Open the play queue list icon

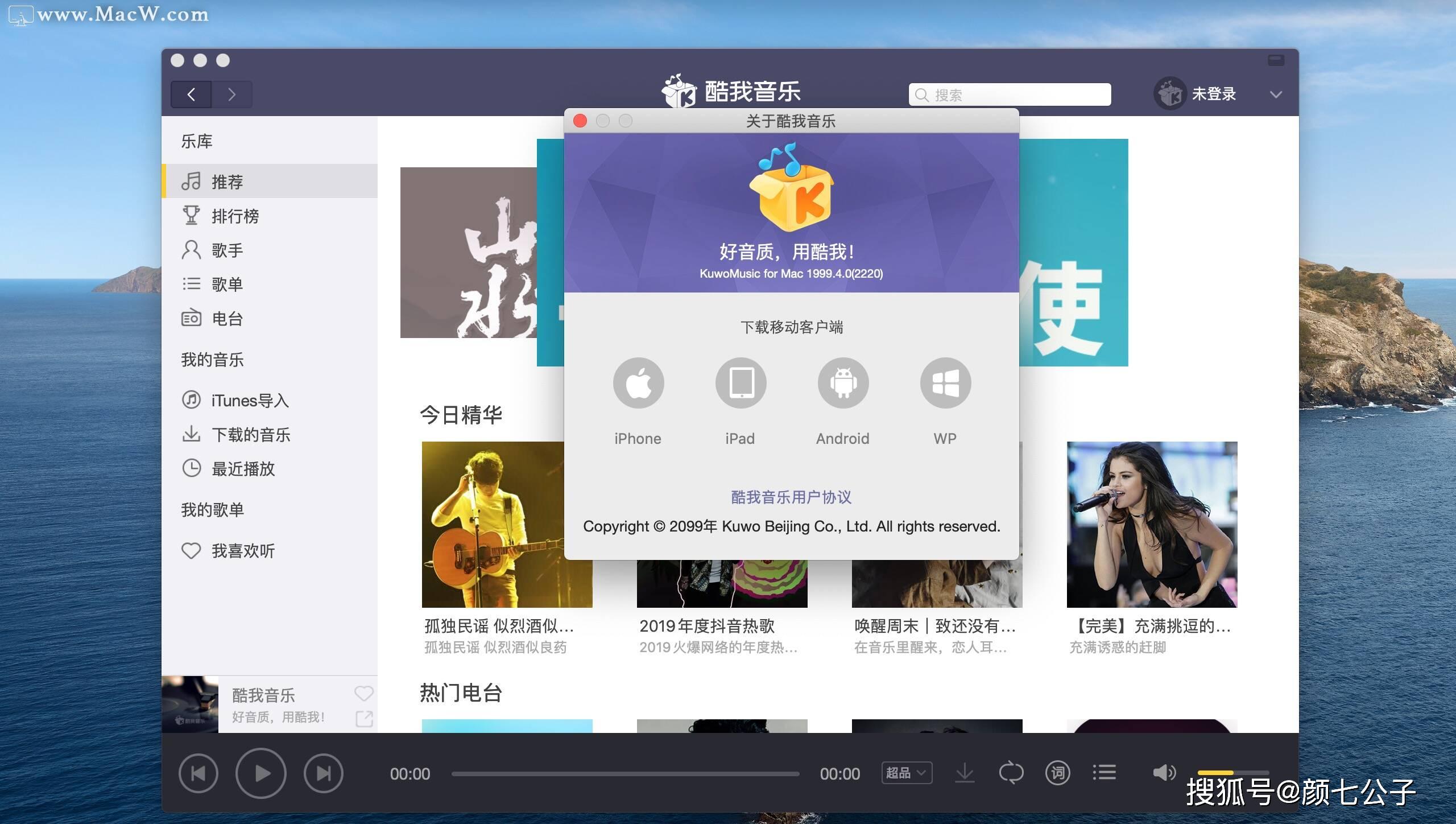coord(1105,773)
